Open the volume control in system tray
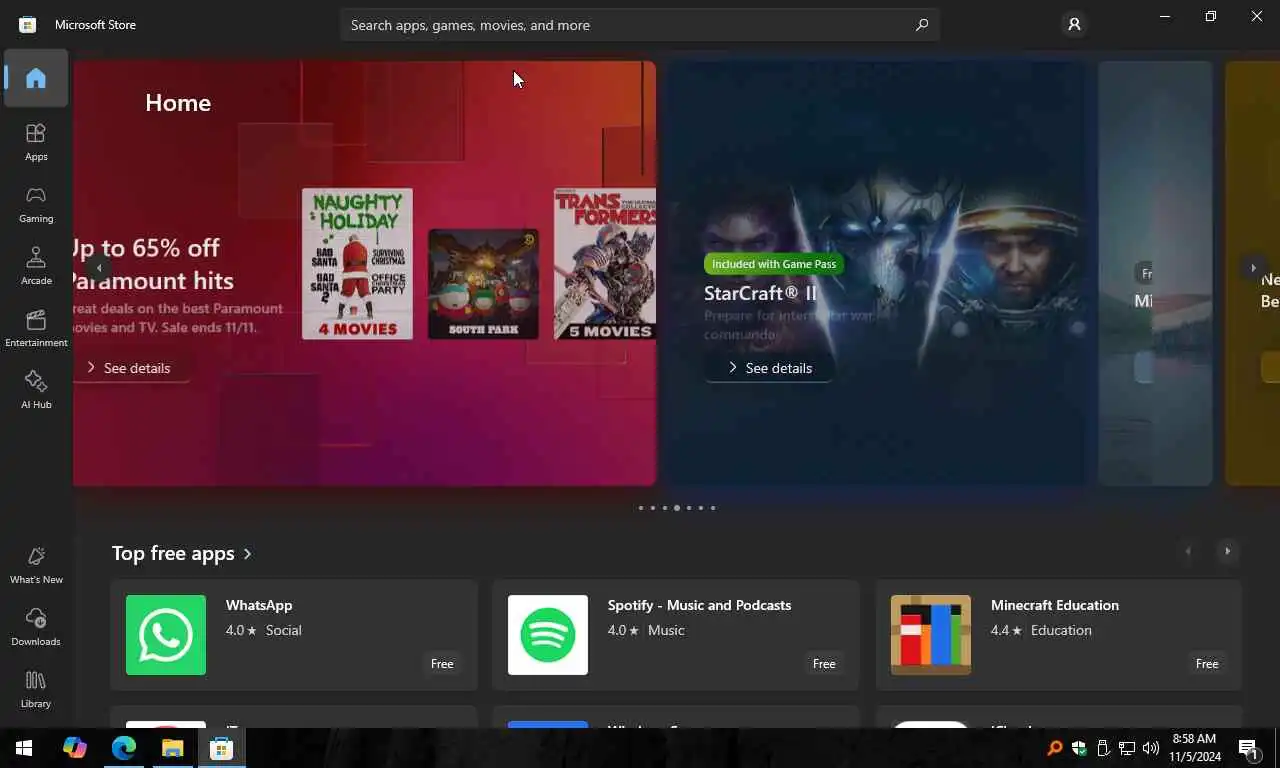Image resolution: width=1280 pixels, height=768 pixels. click(1150, 748)
